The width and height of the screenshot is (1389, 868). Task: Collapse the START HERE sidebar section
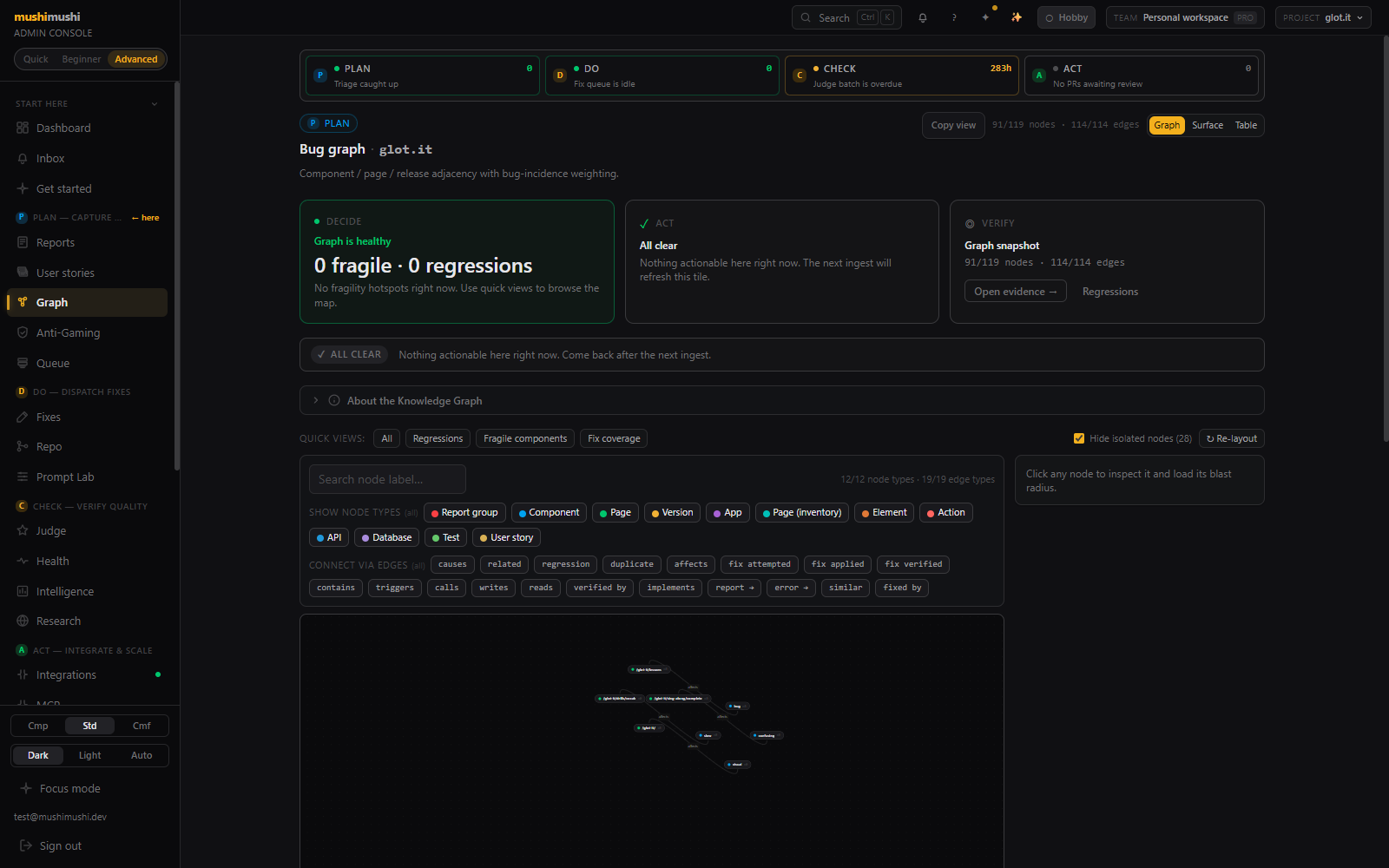point(87,103)
